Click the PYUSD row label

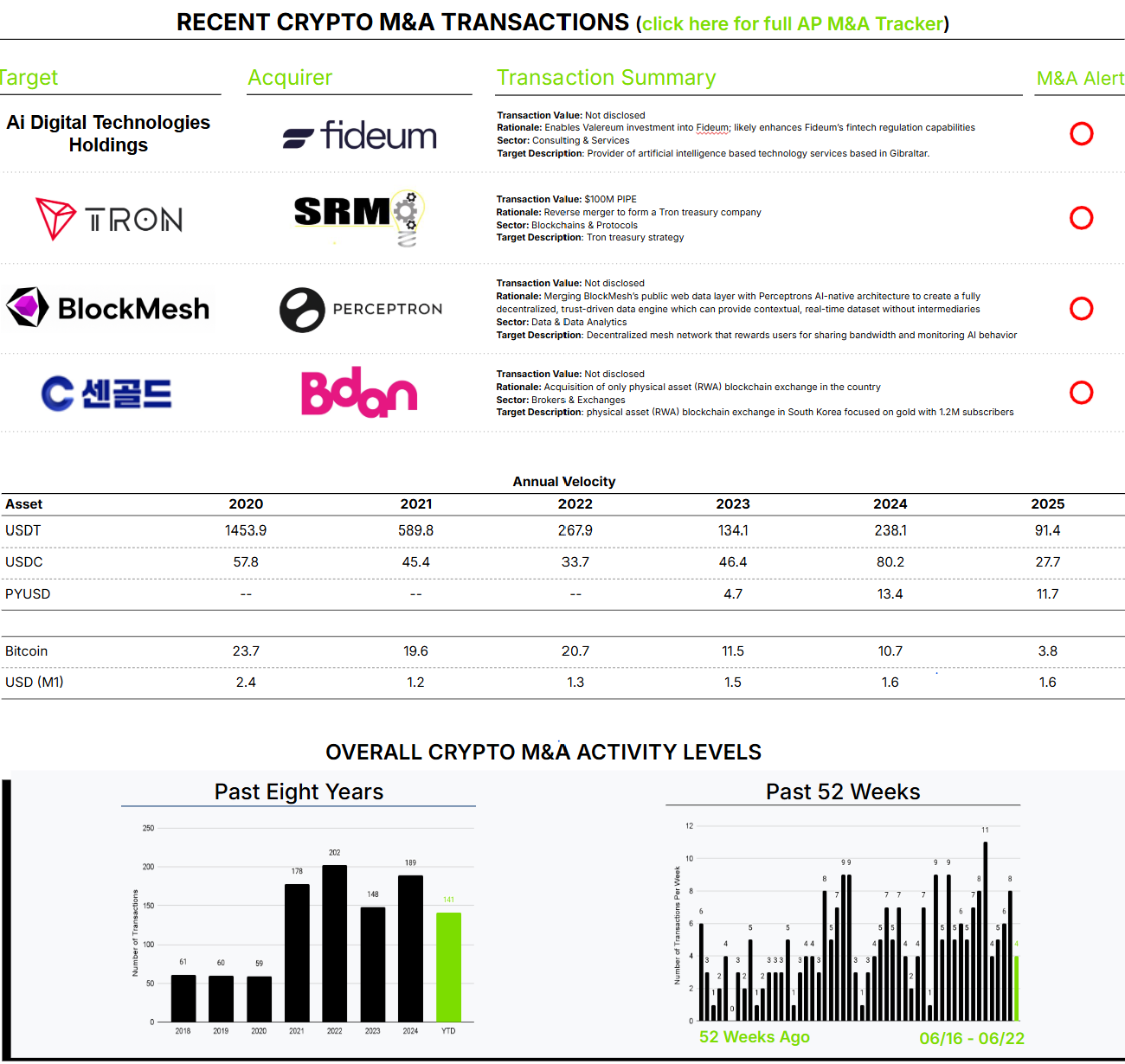point(28,594)
